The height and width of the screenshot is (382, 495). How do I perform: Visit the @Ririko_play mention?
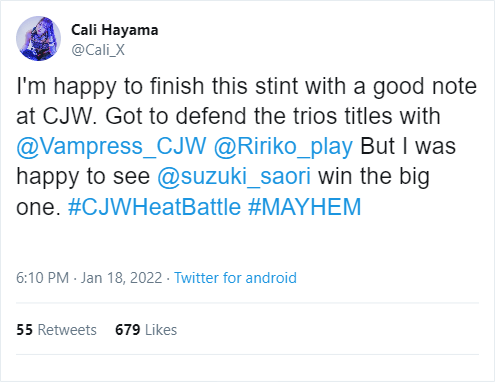[x=283, y=146]
